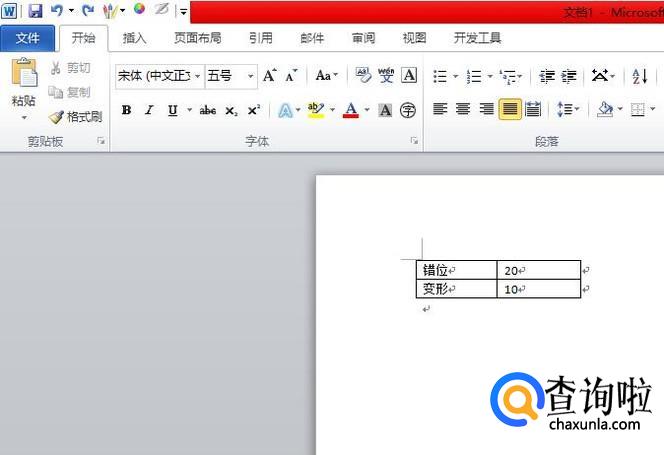Switch to the 开发工具 Developer tab
664x455 pixels.
coord(477,38)
